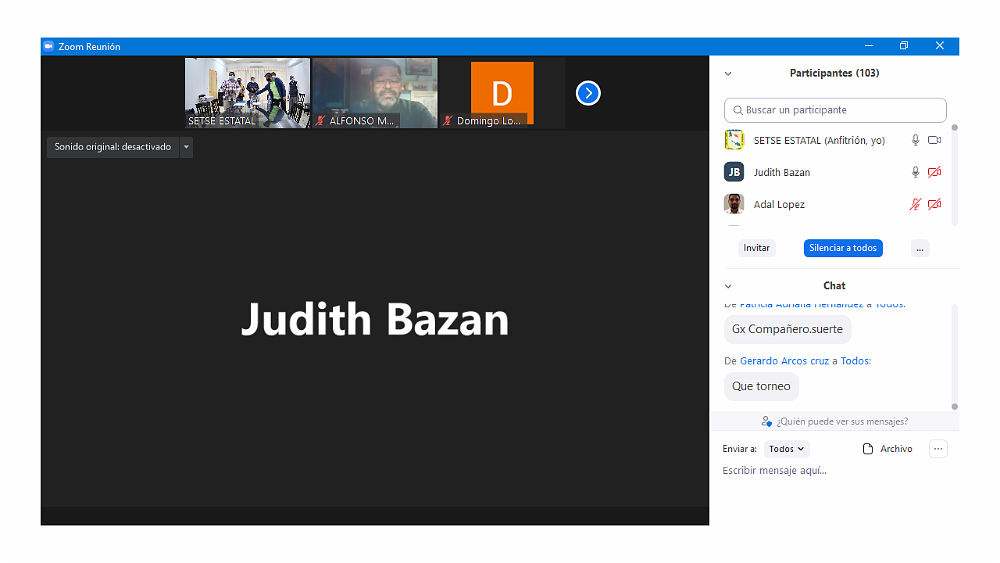The width and height of the screenshot is (1000, 563).
Task: Click the Buscar un participante search field
Action: 835,110
